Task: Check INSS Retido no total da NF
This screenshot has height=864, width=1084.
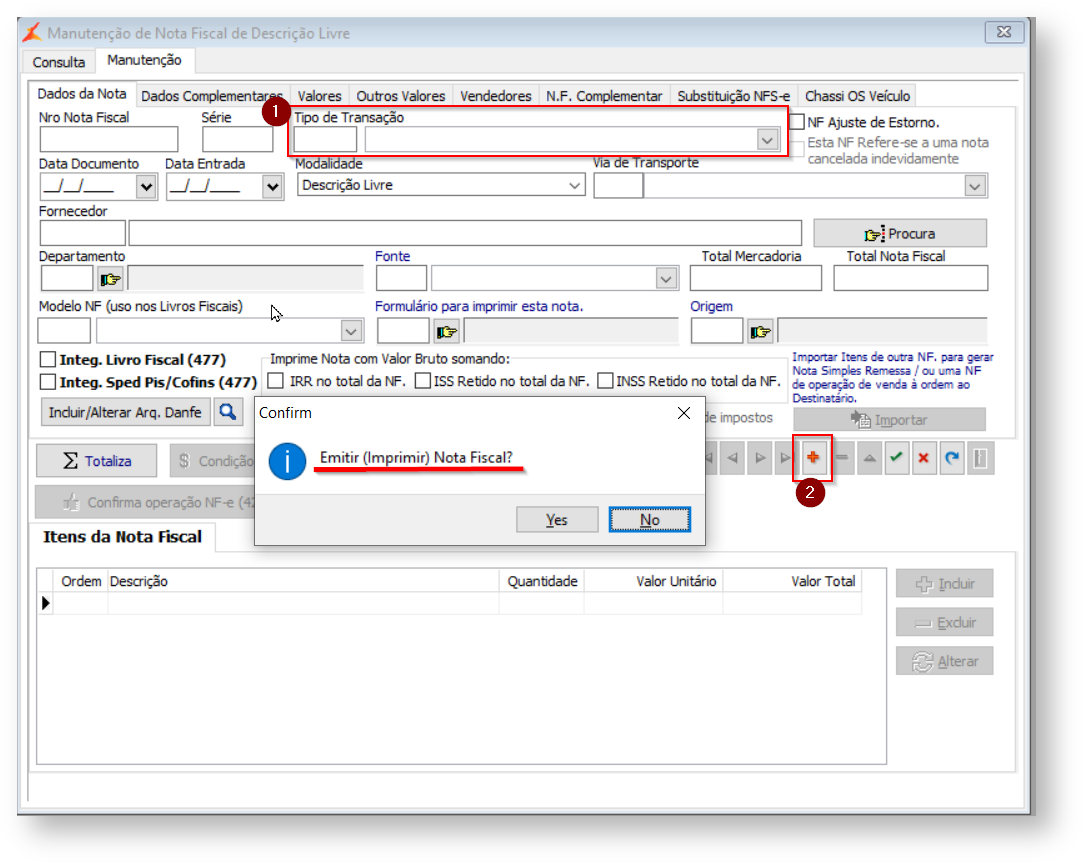Action: (605, 381)
